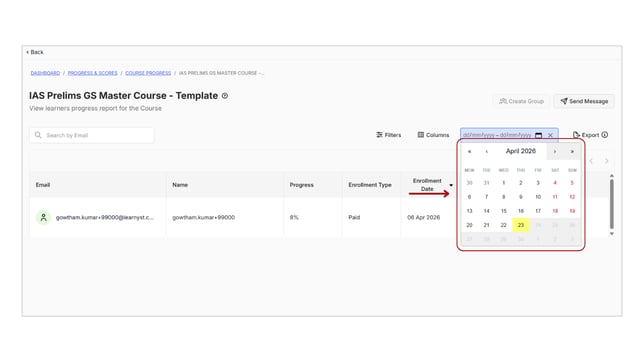
Task: Click the info icon beside course title
Action: tap(225, 96)
